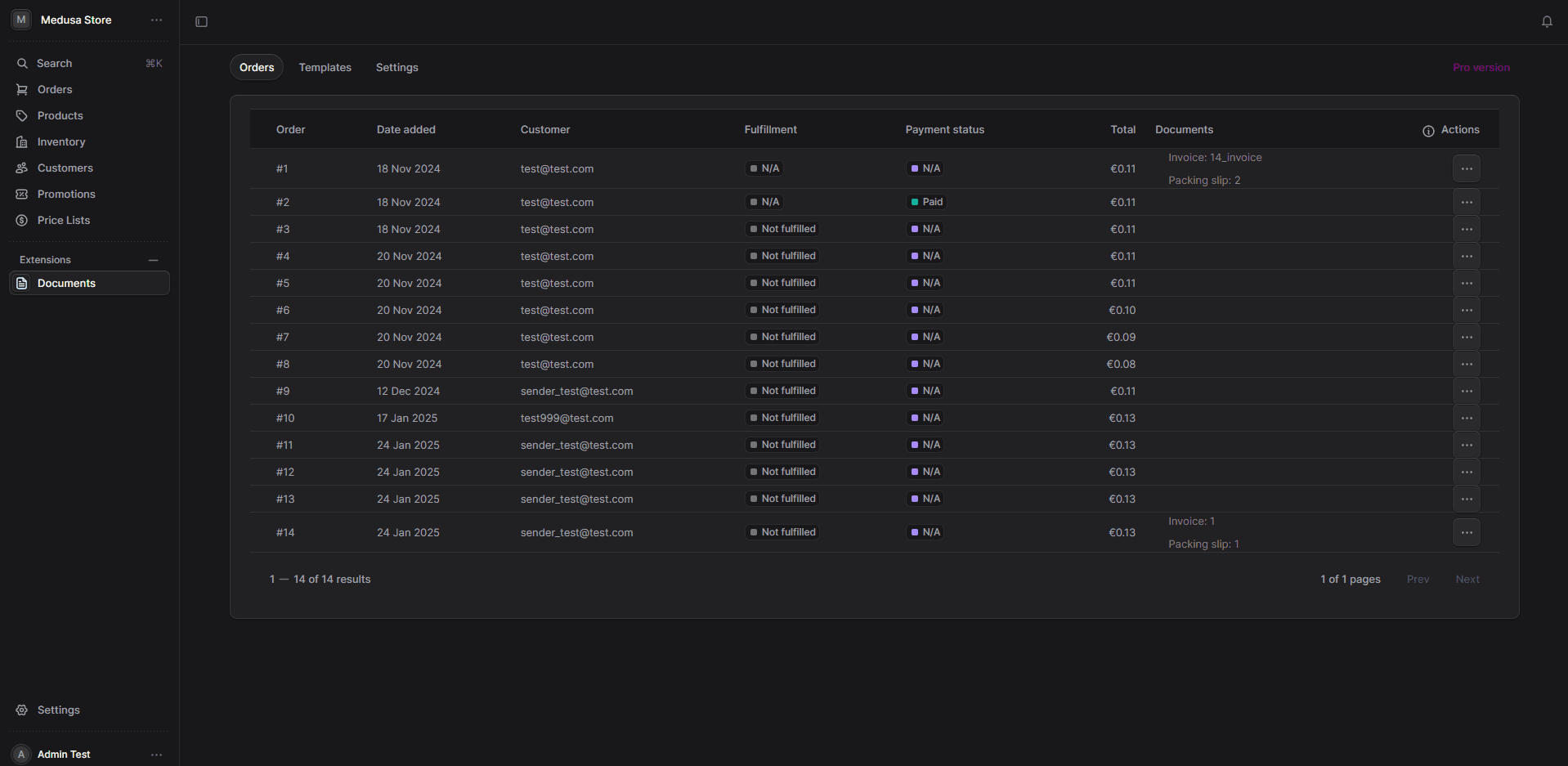
Task: Toggle the Paid payment status badge on order #2
Action: pos(925,202)
